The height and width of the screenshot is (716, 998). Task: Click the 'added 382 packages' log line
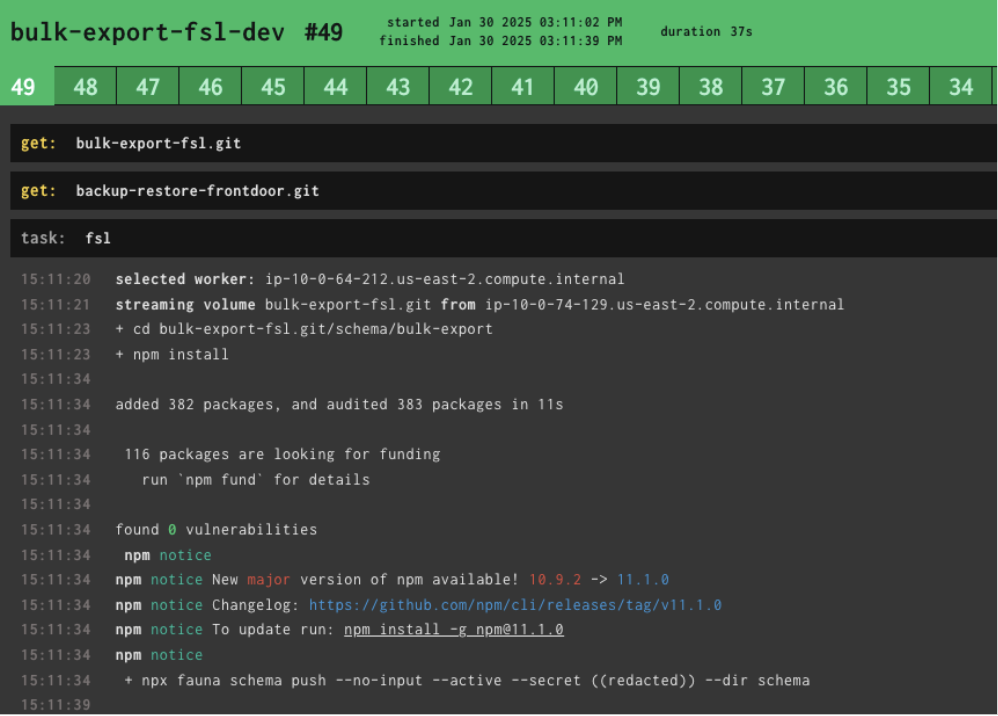(339, 405)
